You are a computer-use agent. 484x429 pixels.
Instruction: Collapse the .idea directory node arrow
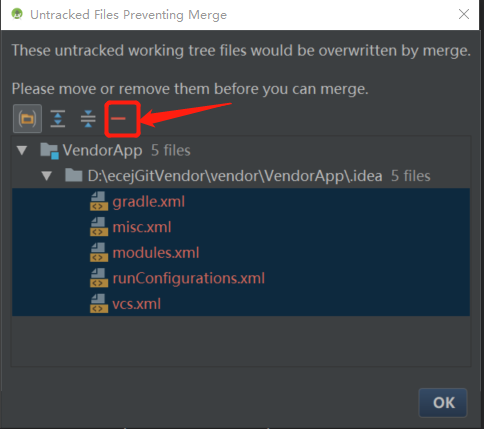coord(47,176)
